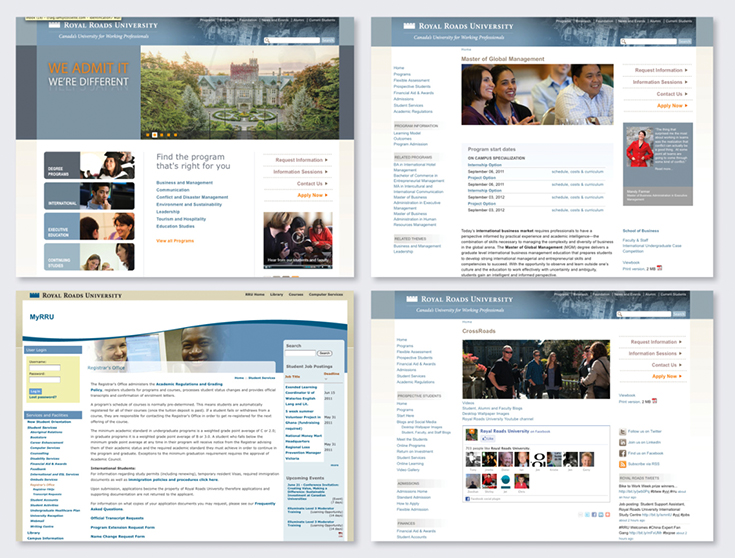The height and width of the screenshot is (558, 735).
Task: Open RRU Home in MyRRU top menu
Action: (255, 294)
